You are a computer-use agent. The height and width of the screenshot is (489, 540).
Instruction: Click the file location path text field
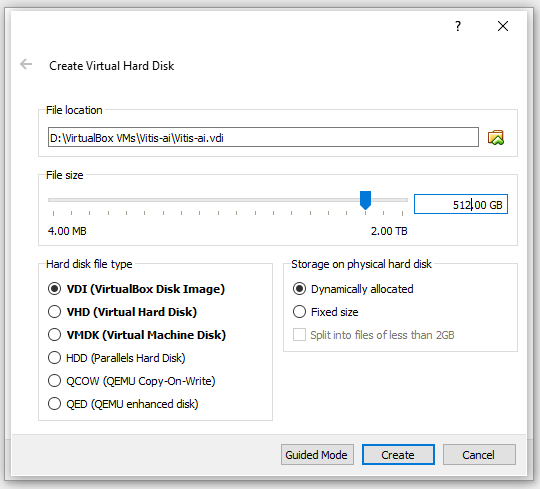coord(263,137)
